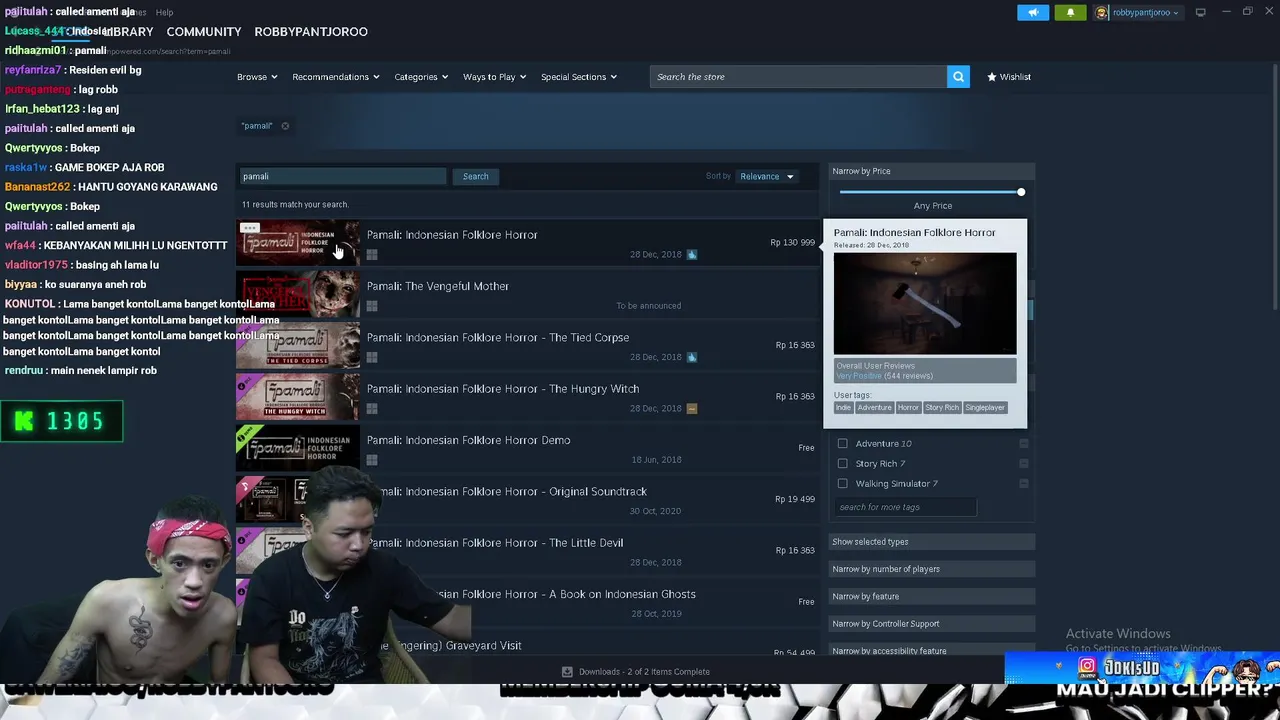
Task: Open the Recommendations dropdown menu
Action: (x=335, y=77)
